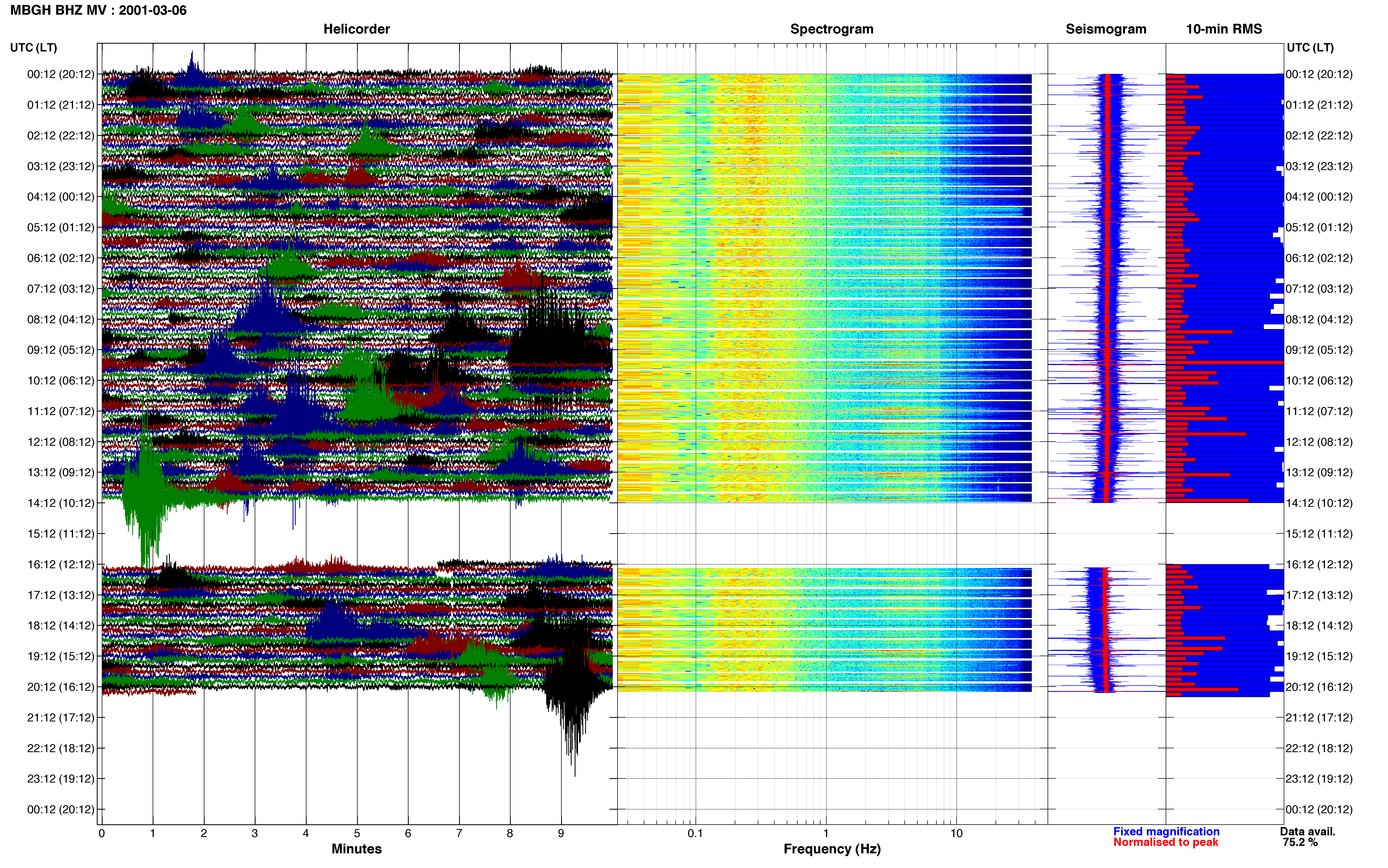This screenshot has height=868, width=1388.
Task: Click spectrogram frequency tick '10'
Action: tap(956, 833)
